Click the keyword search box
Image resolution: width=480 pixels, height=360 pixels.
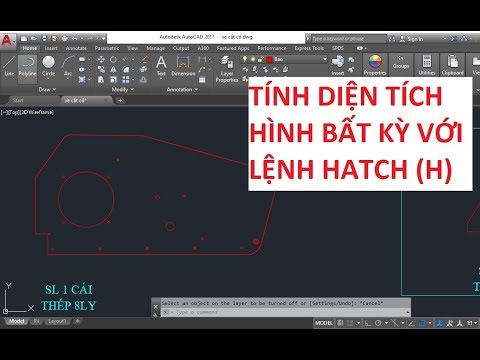pyautogui.click(x=349, y=39)
